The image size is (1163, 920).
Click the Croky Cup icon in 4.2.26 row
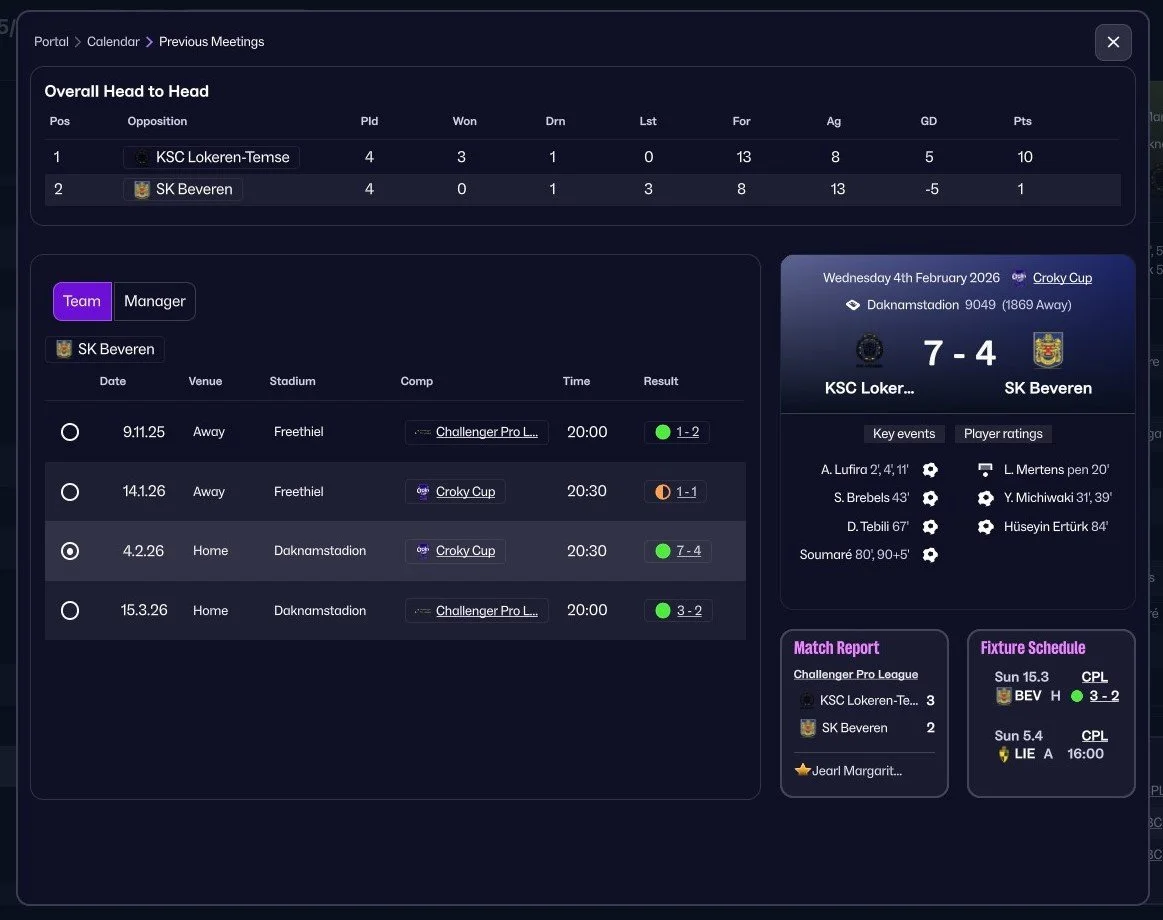point(423,551)
